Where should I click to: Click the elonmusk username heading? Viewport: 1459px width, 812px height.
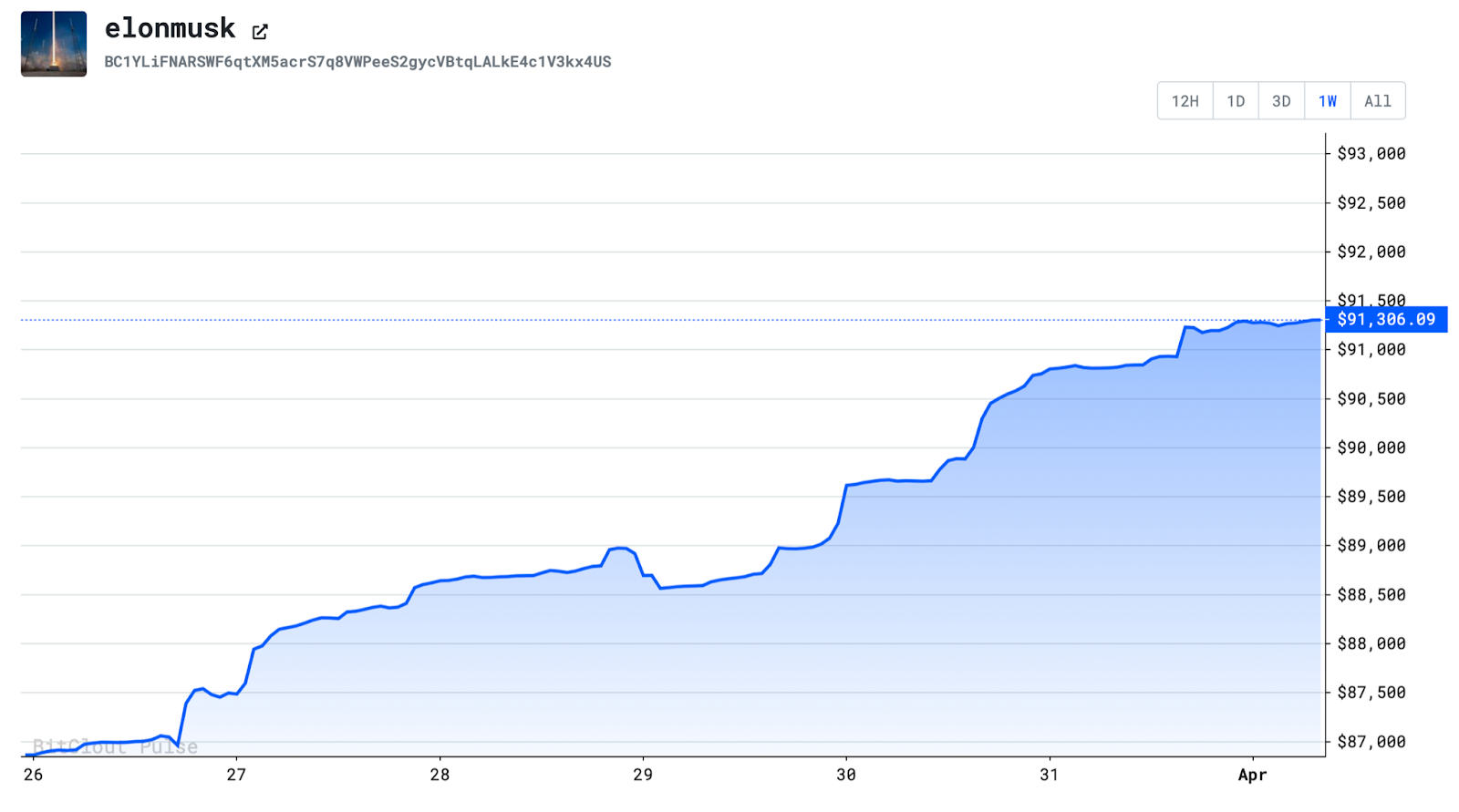pyautogui.click(x=171, y=28)
